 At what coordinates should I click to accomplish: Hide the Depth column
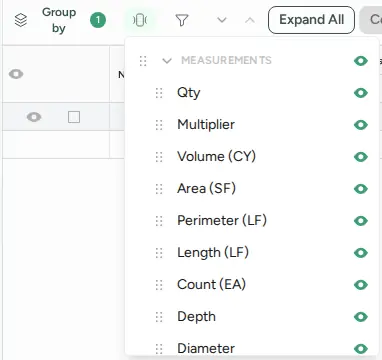click(361, 317)
